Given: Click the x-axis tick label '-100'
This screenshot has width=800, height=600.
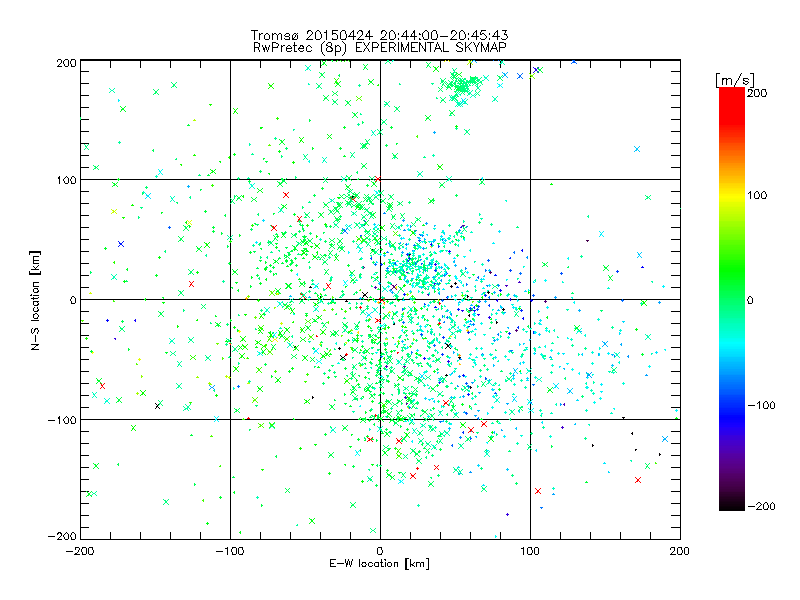Looking at the screenshot, I should [230, 551].
